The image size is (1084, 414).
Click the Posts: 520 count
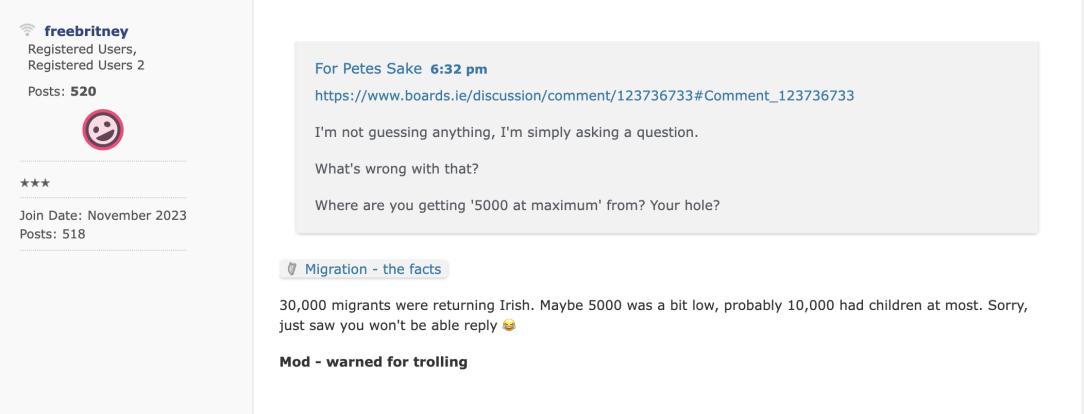(x=62, y=91)
